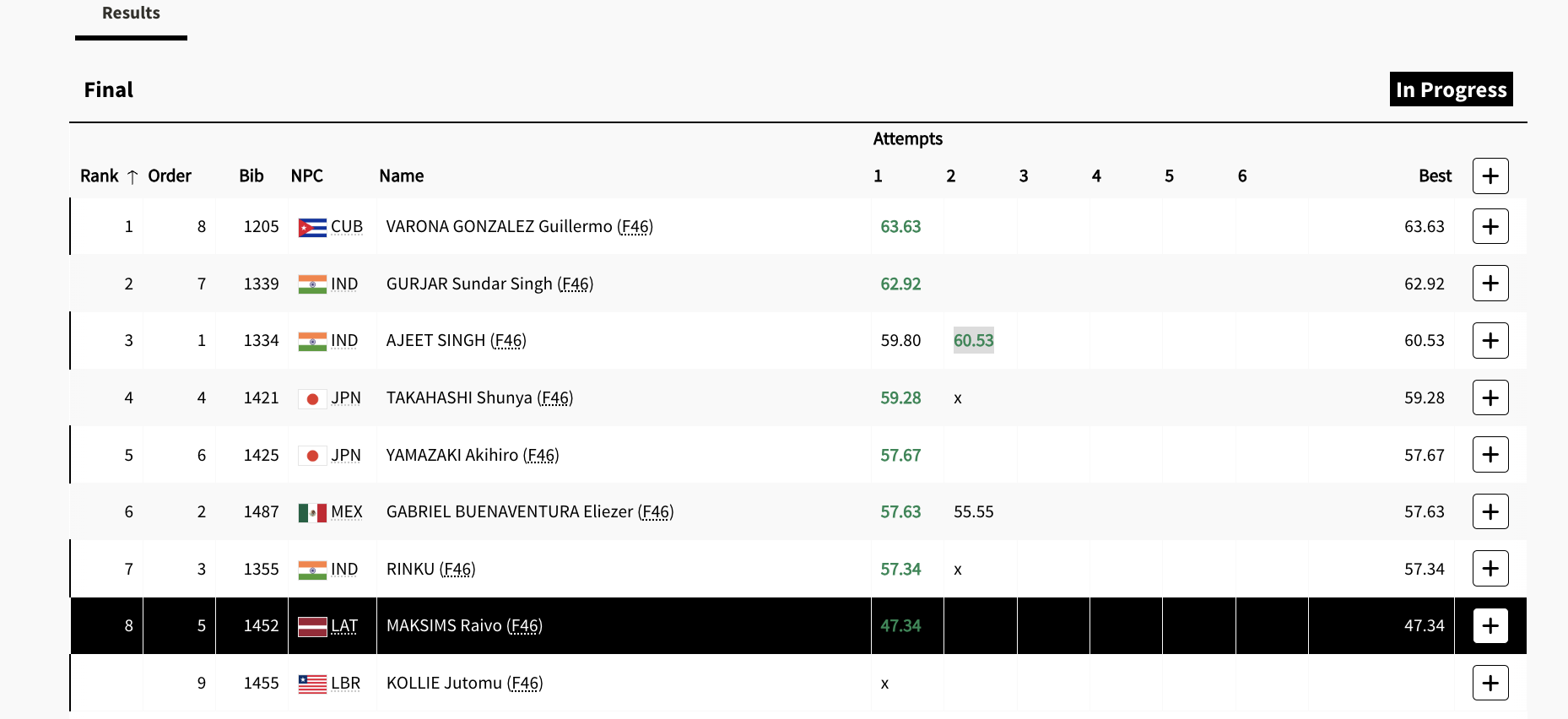Expand TAKAHASHI Shunya attempt details
The width and height of the screenshot is (1568, 719).
click(1490, 397)
